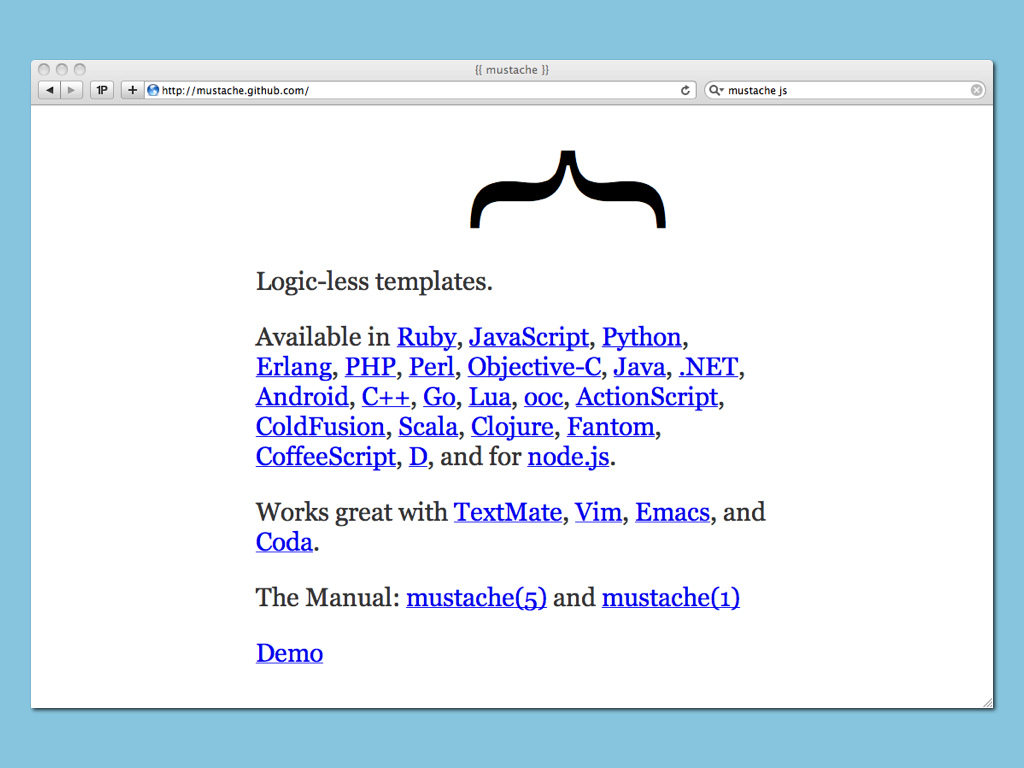Open the mustache(1) manual link

[671, 598]
